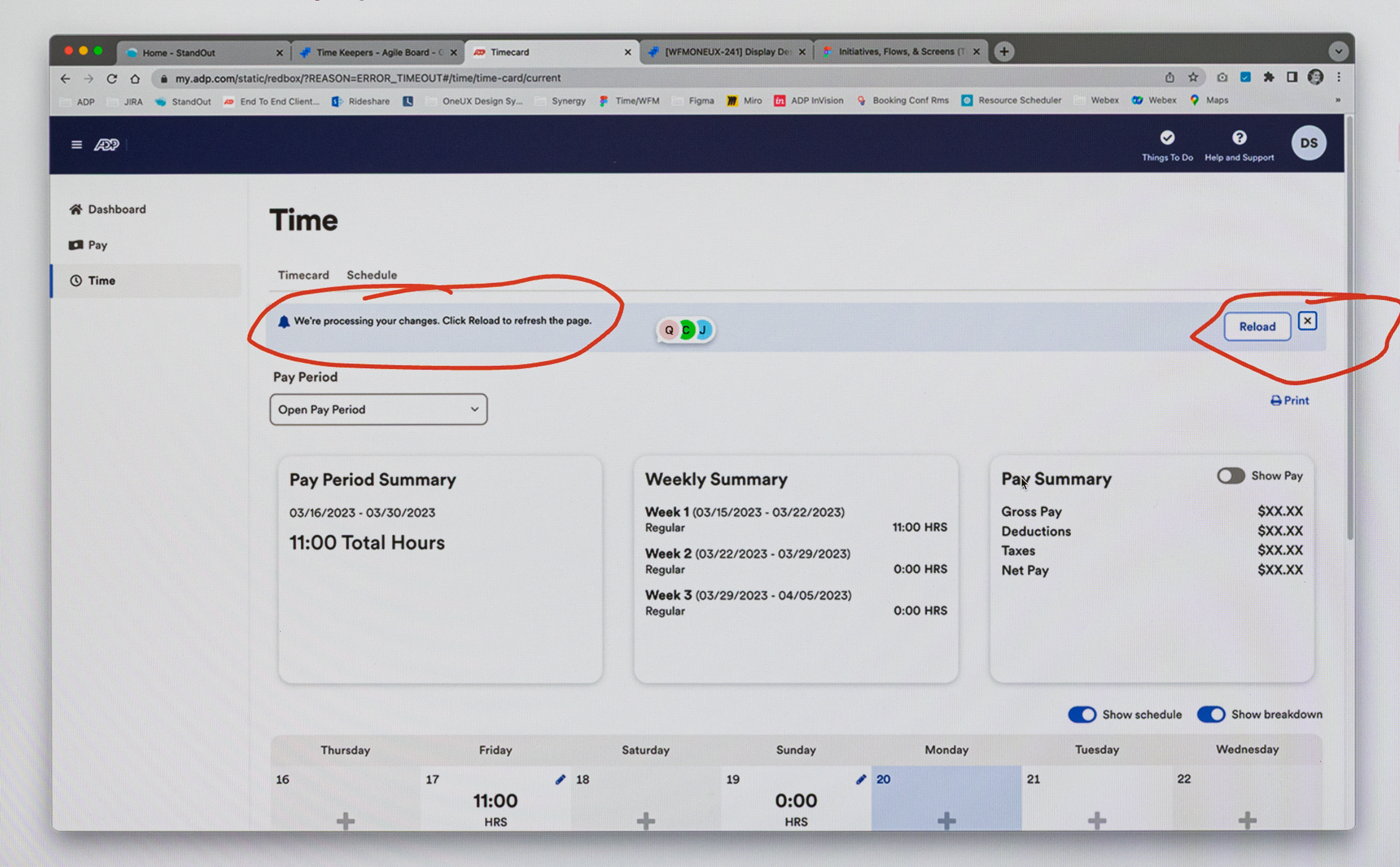The height and width of the screenshot is (867, 1400).
Task: Switch to the Schedule tab
Action: click(x=371, y=275)
